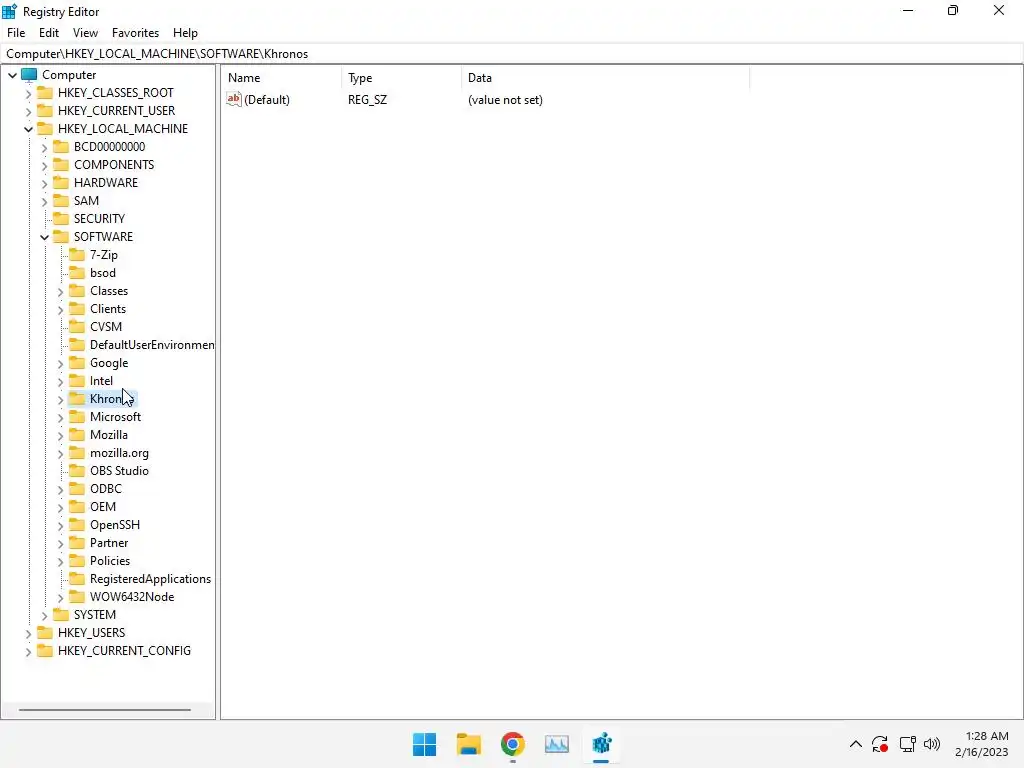Click the Registry Editor title icon
The width and height of the screenshot is (1024, 768).
tap(10, 11)
